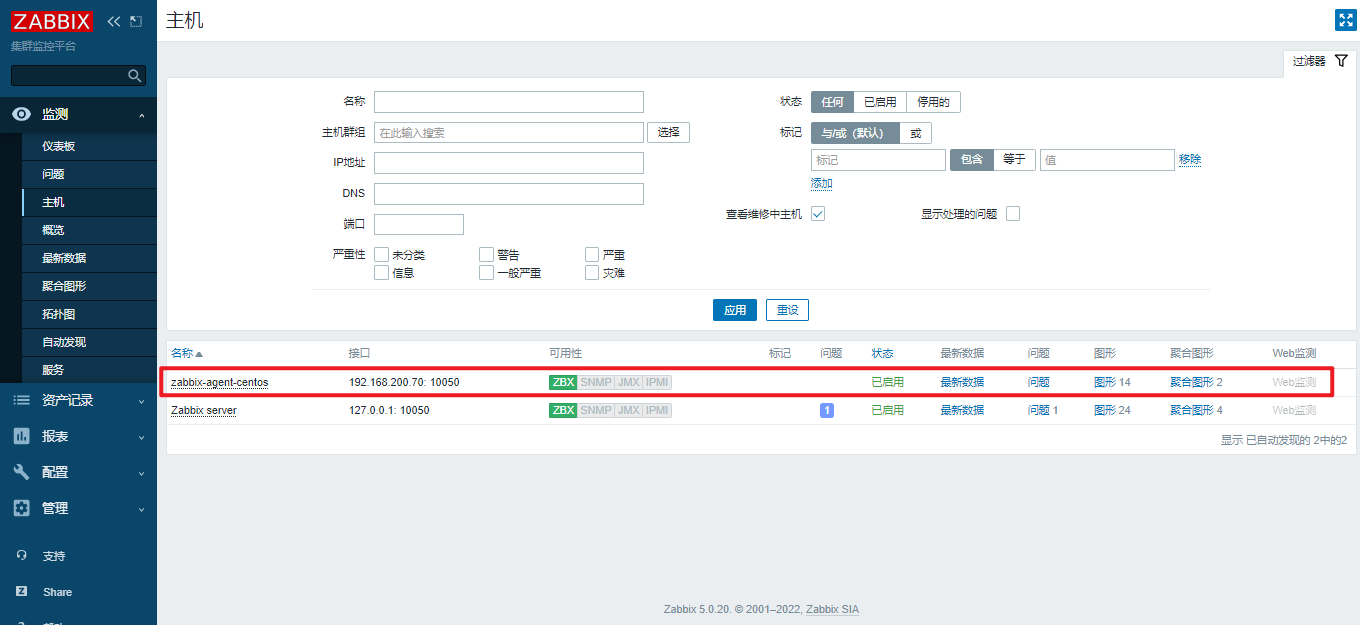The width and height of the screenshot is (1360, 625).
Task: Expand the 资产记录 menu section
Action: (x=141, y=402)
